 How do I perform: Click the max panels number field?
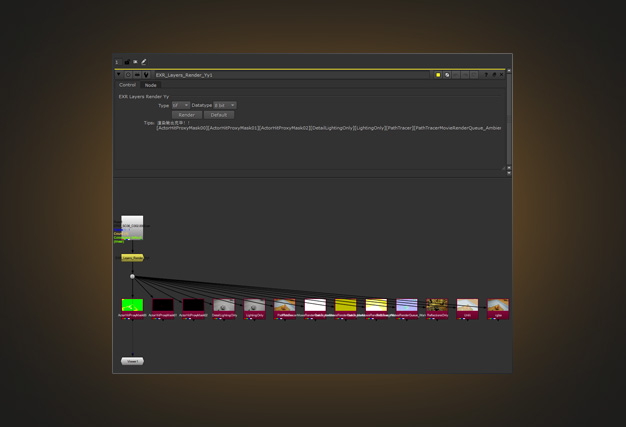[117, 62]
